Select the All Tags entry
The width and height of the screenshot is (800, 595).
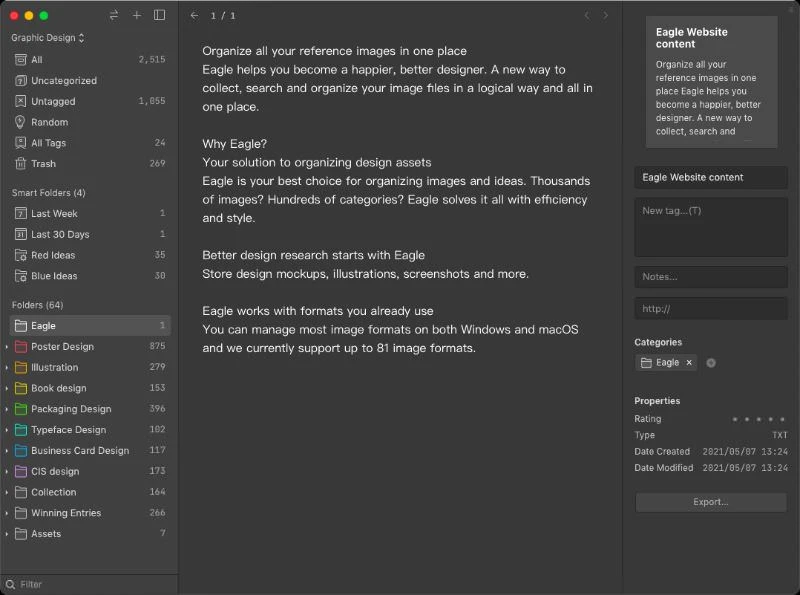[x=48, y=143]
